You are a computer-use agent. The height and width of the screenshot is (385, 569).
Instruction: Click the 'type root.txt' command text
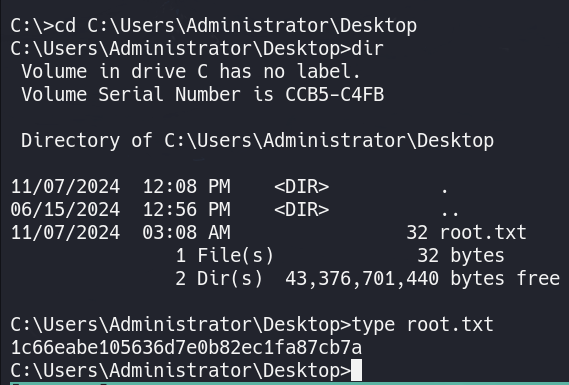(422, 325)
